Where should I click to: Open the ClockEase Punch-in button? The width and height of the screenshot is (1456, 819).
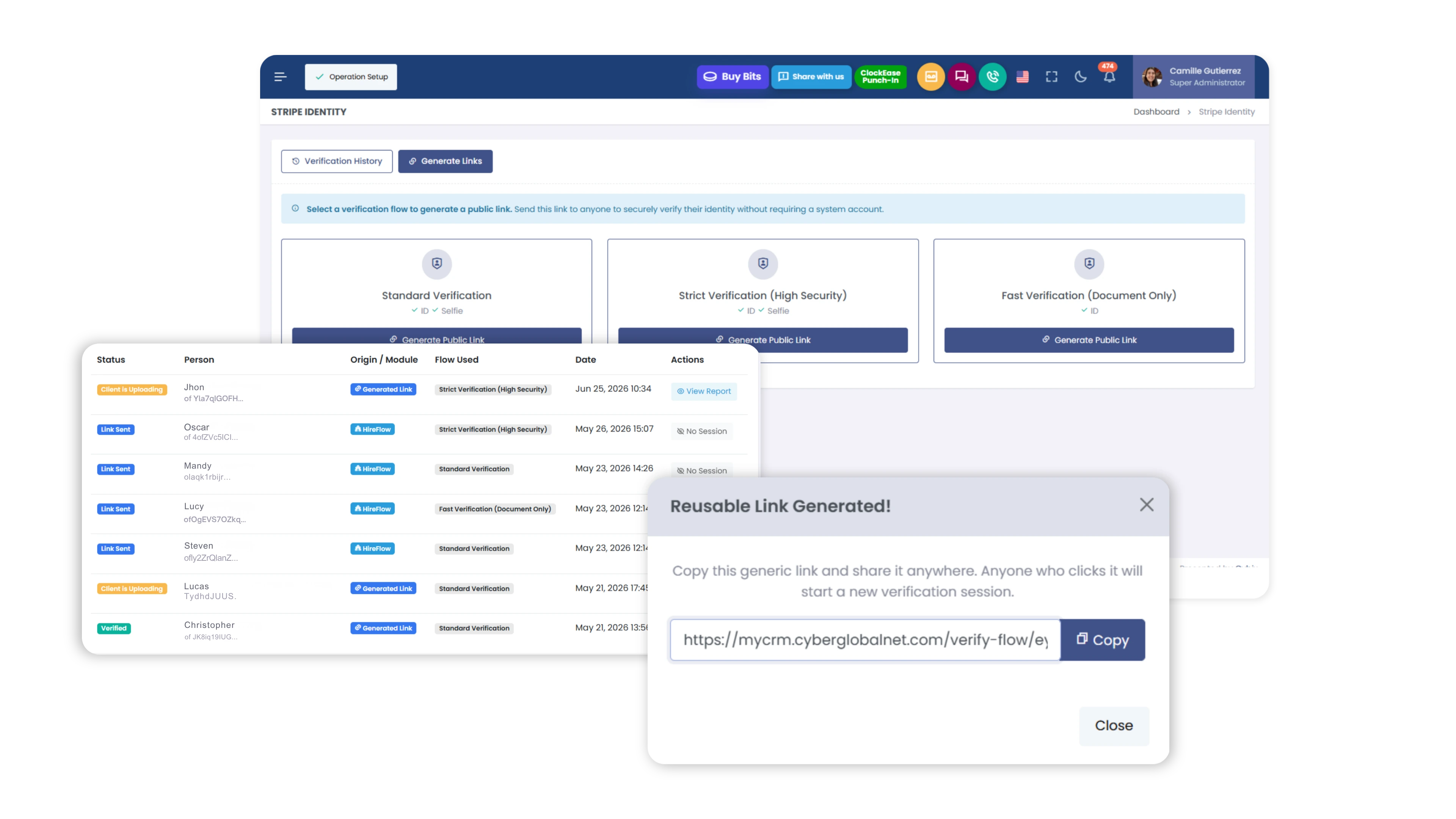click(x=880, y=77)
